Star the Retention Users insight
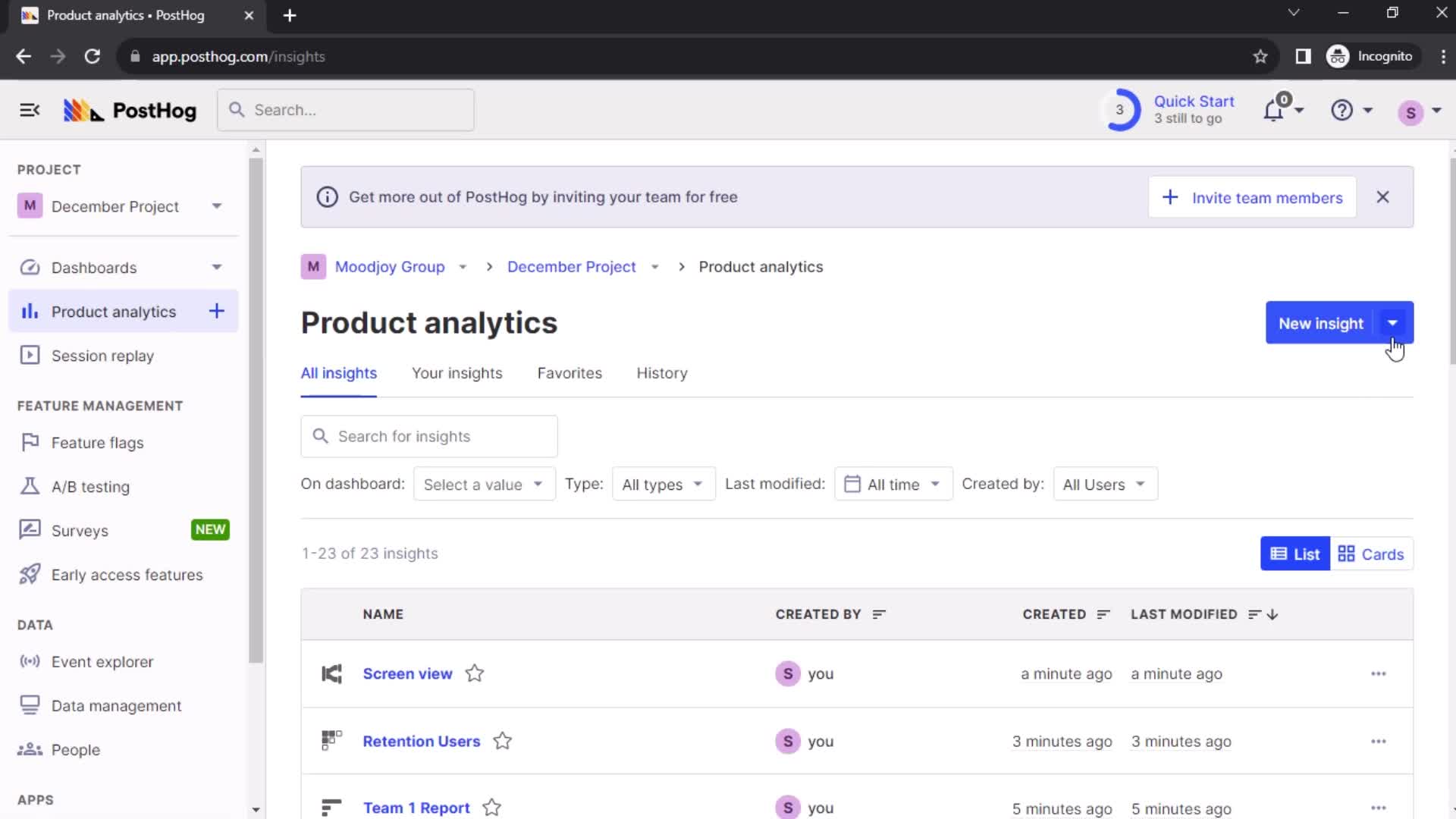1456x819 pixels. click(x=503, y=741)
